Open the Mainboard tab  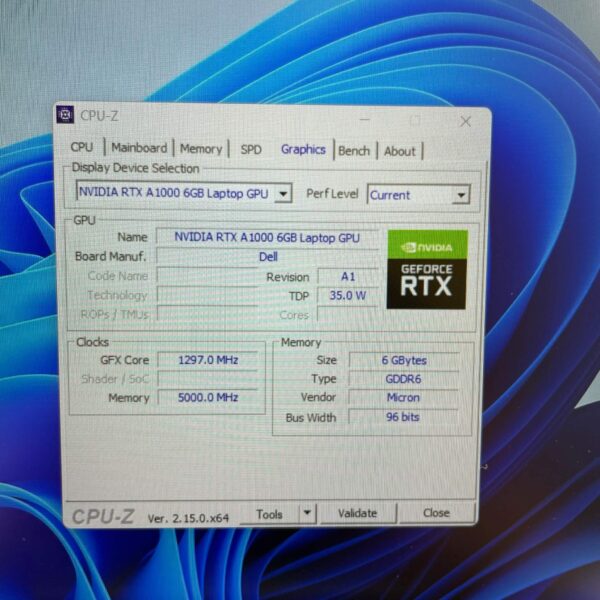(x=139, y=148)
